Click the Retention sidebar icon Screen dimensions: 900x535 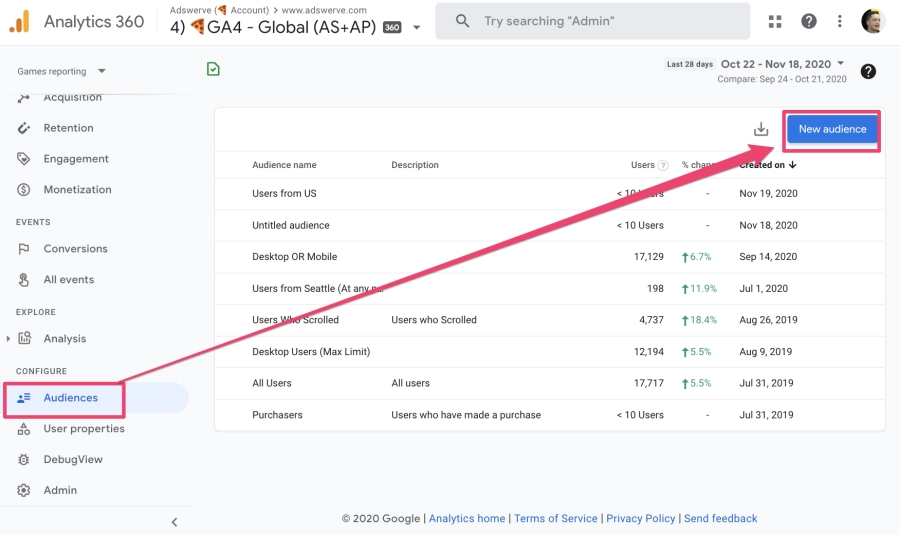click(24, 128)
